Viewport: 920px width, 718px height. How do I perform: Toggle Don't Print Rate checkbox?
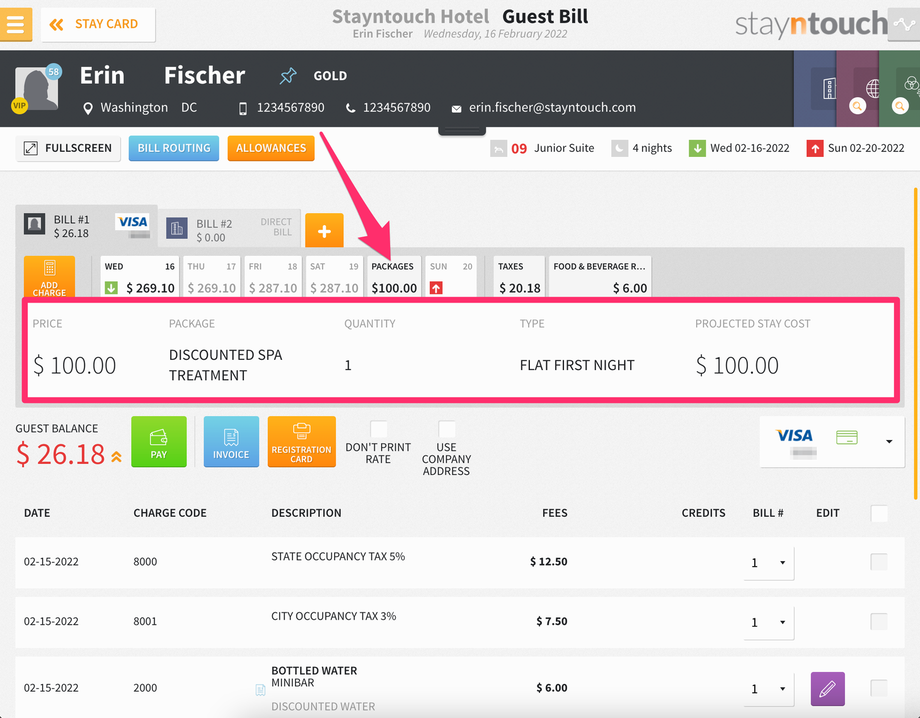(378, 429)
